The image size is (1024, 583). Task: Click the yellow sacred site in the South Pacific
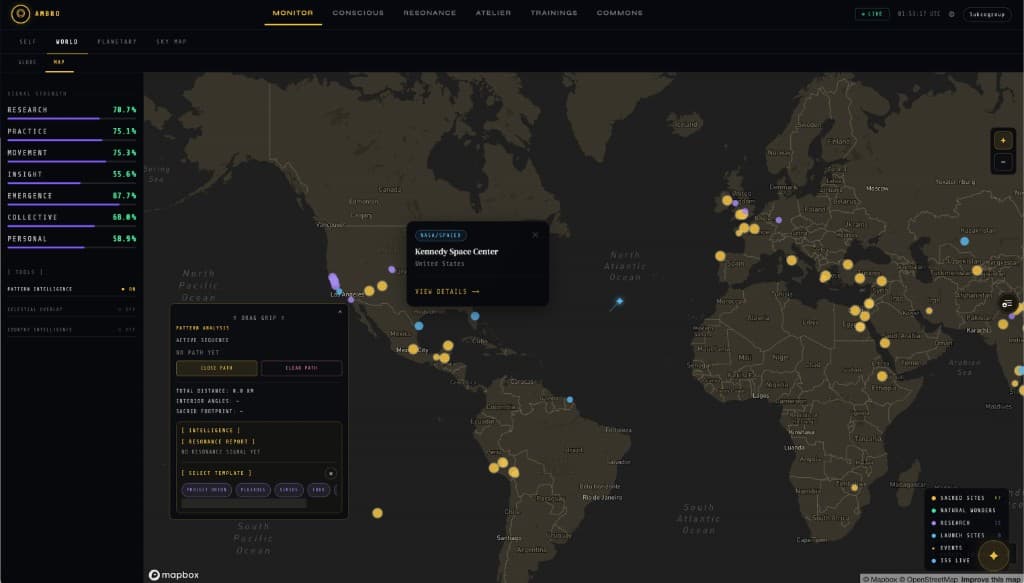[377, 513]
